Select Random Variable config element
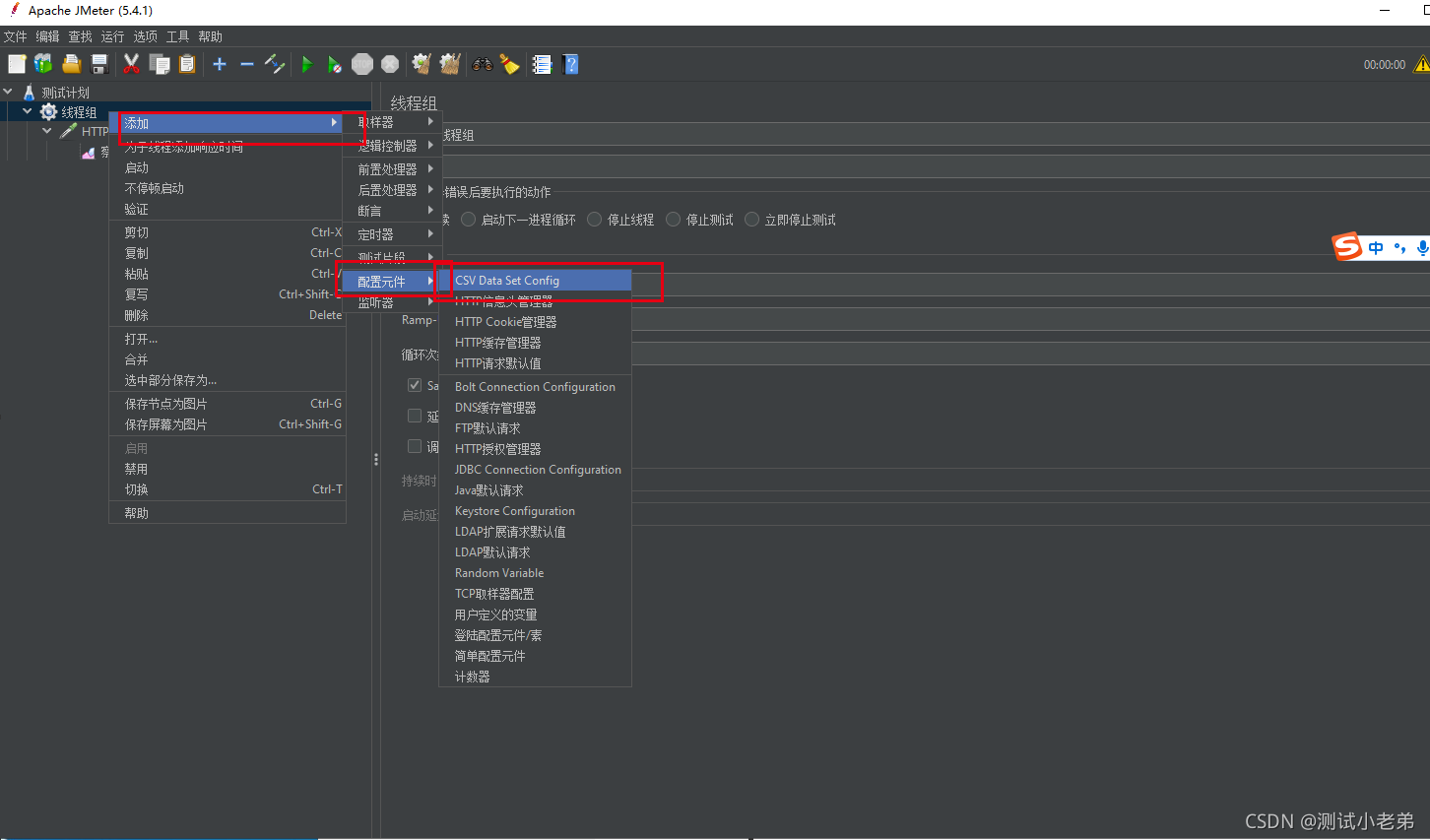 point(535,573)
